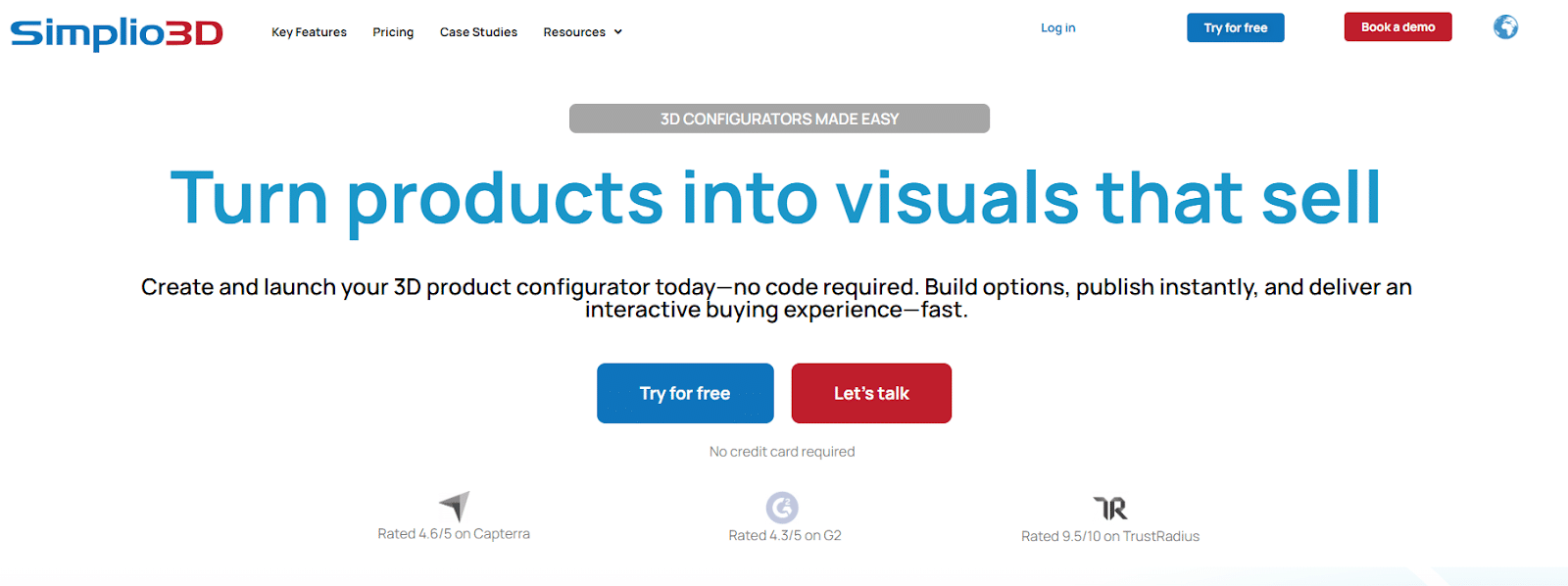
Task: Open the Pricing page
Action: 392,31
